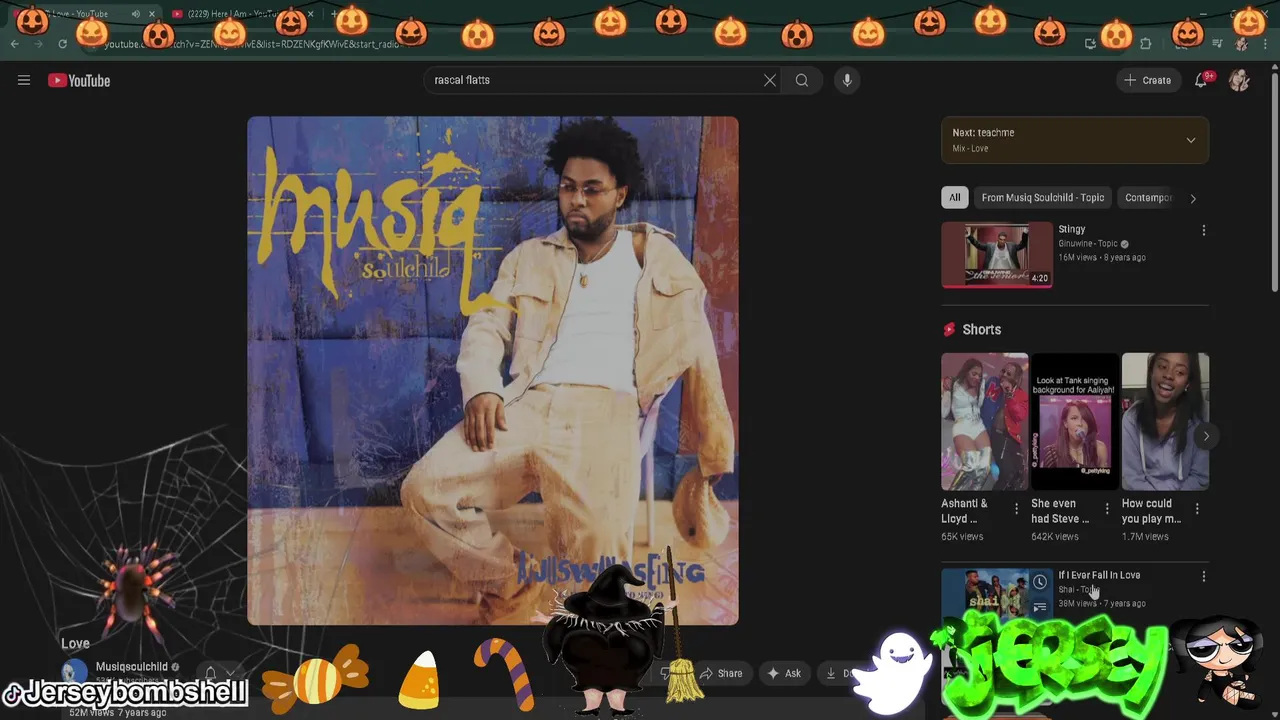Close the 'Love - YouTube' browser tab
The image size is (1280, 720).
(152, 14)
